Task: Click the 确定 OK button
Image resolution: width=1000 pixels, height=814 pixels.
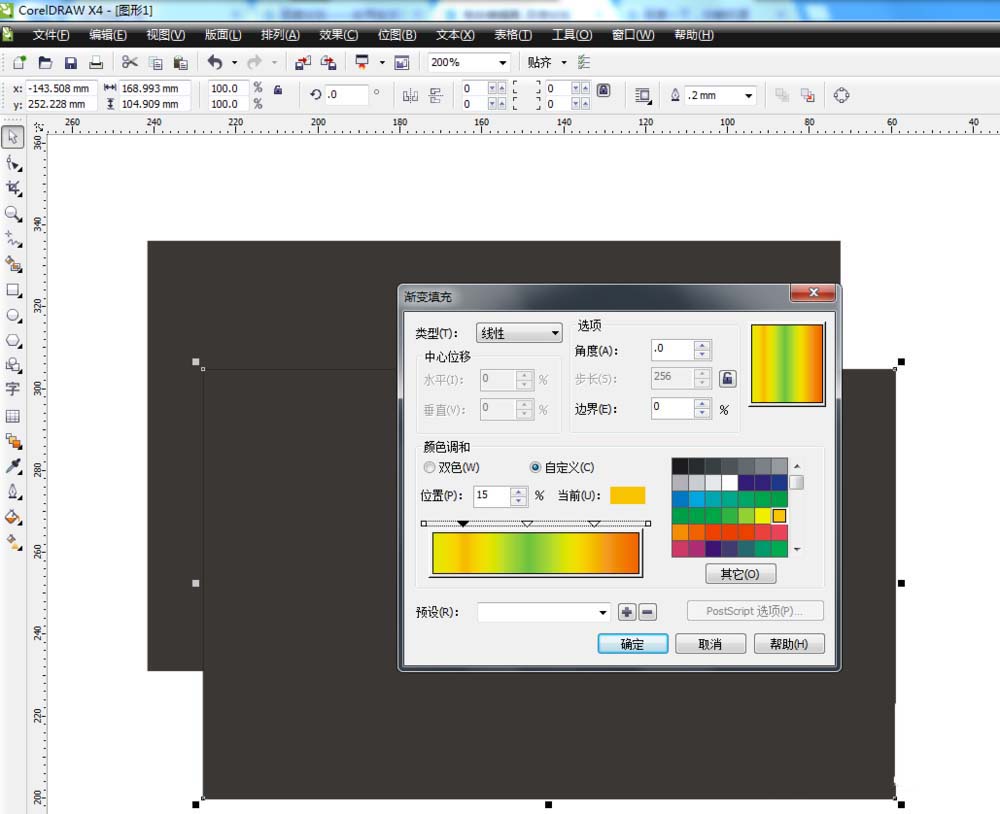Action: pos(632,644)
